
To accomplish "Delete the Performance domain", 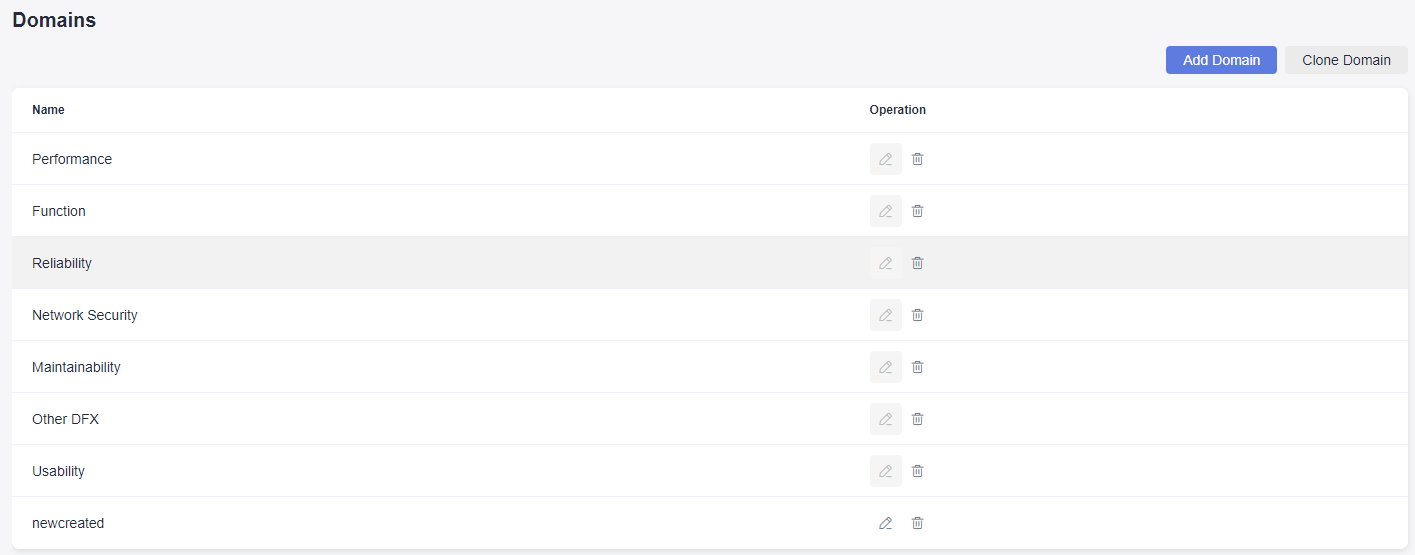I will 918,159.
